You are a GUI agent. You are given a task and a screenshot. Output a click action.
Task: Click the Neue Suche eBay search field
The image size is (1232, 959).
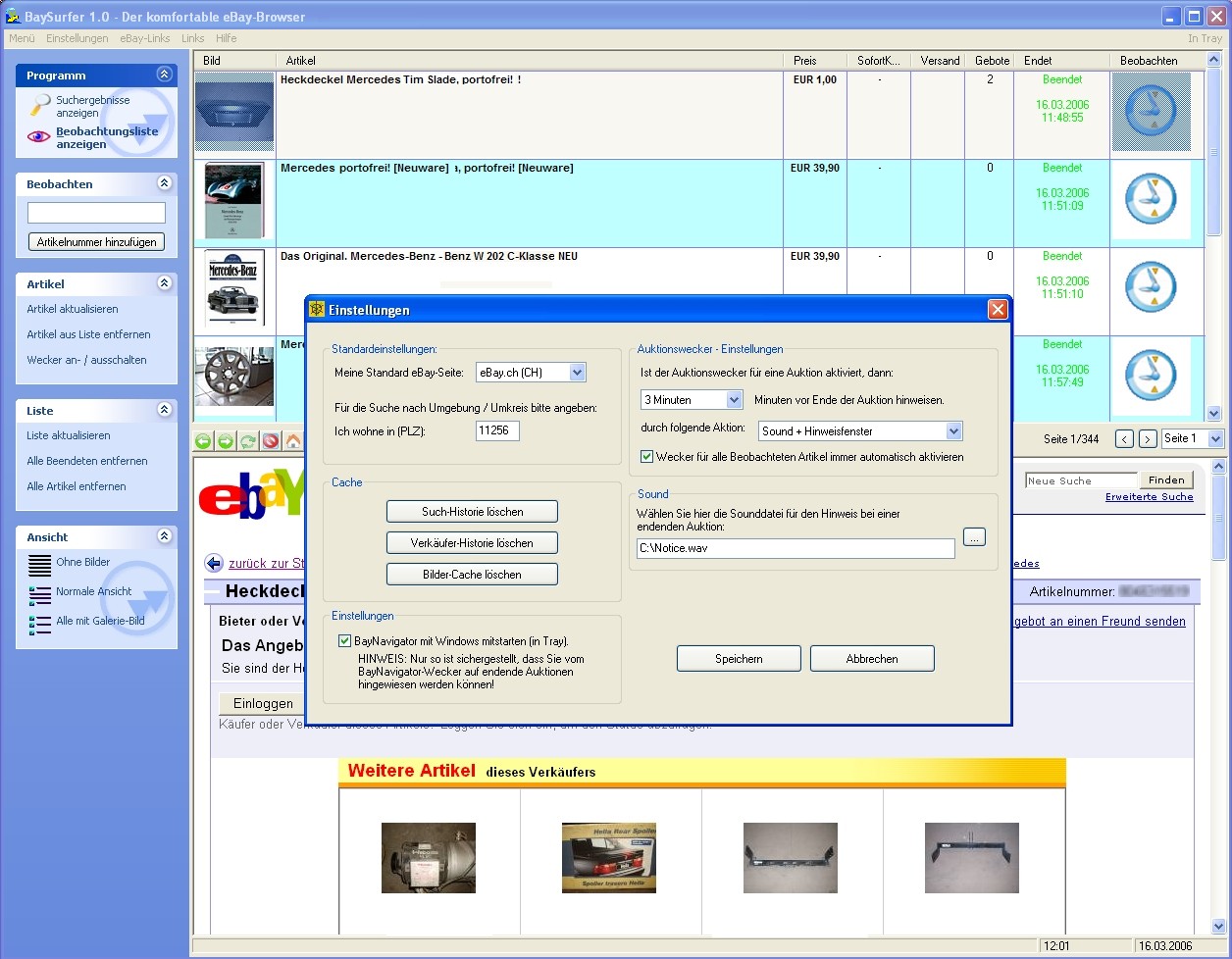point(1081,480)
